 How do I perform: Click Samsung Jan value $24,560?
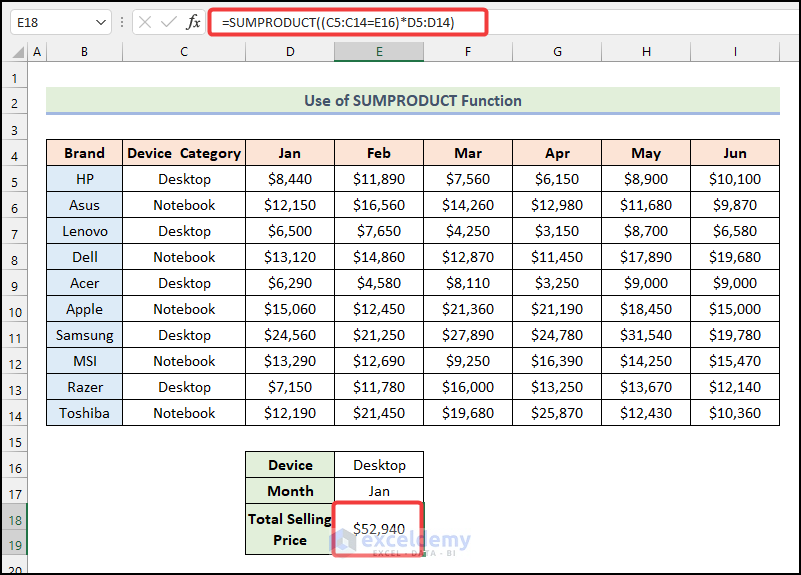click(290, 335)
